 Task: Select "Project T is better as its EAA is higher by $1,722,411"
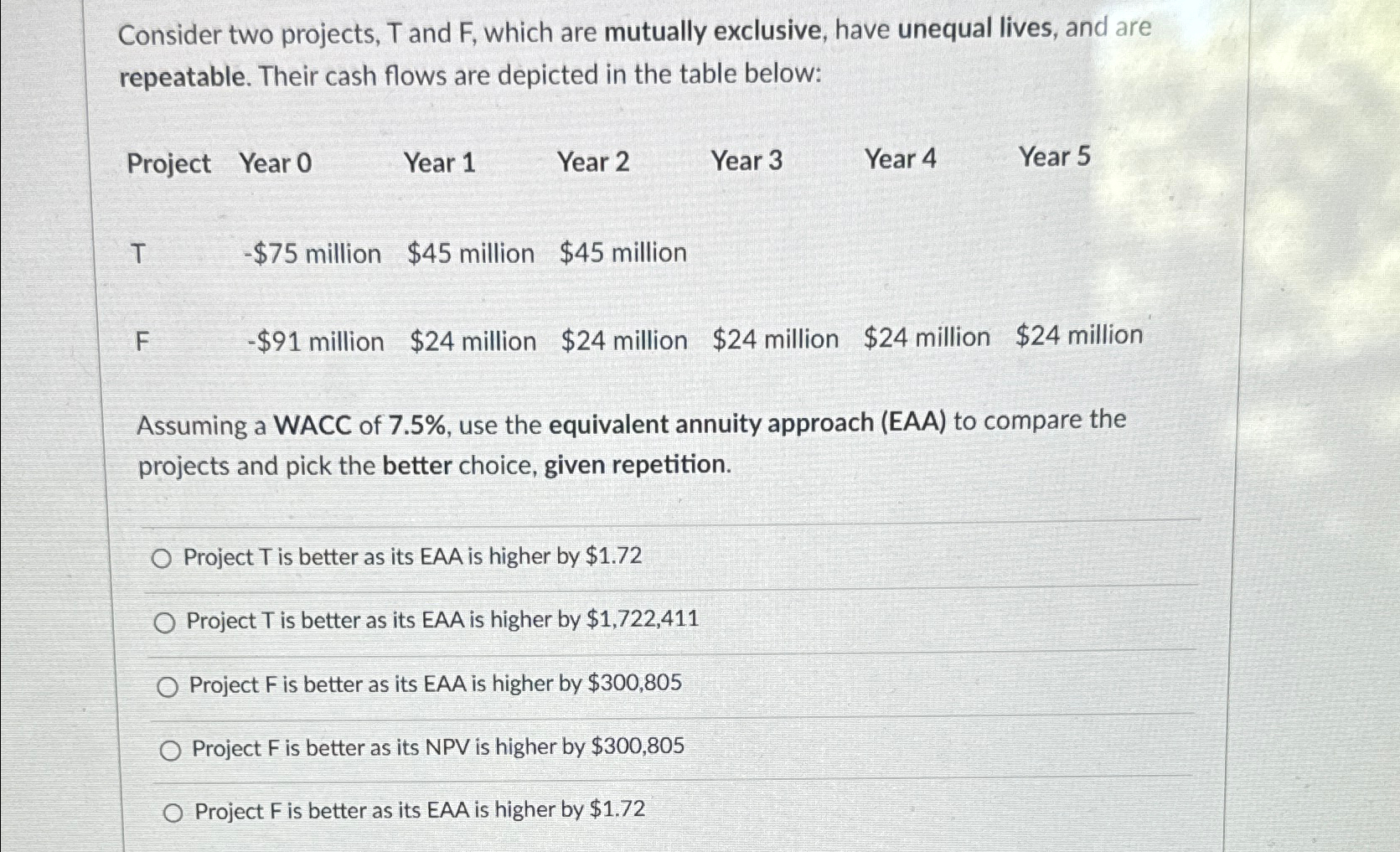click(x=442, y=620)
